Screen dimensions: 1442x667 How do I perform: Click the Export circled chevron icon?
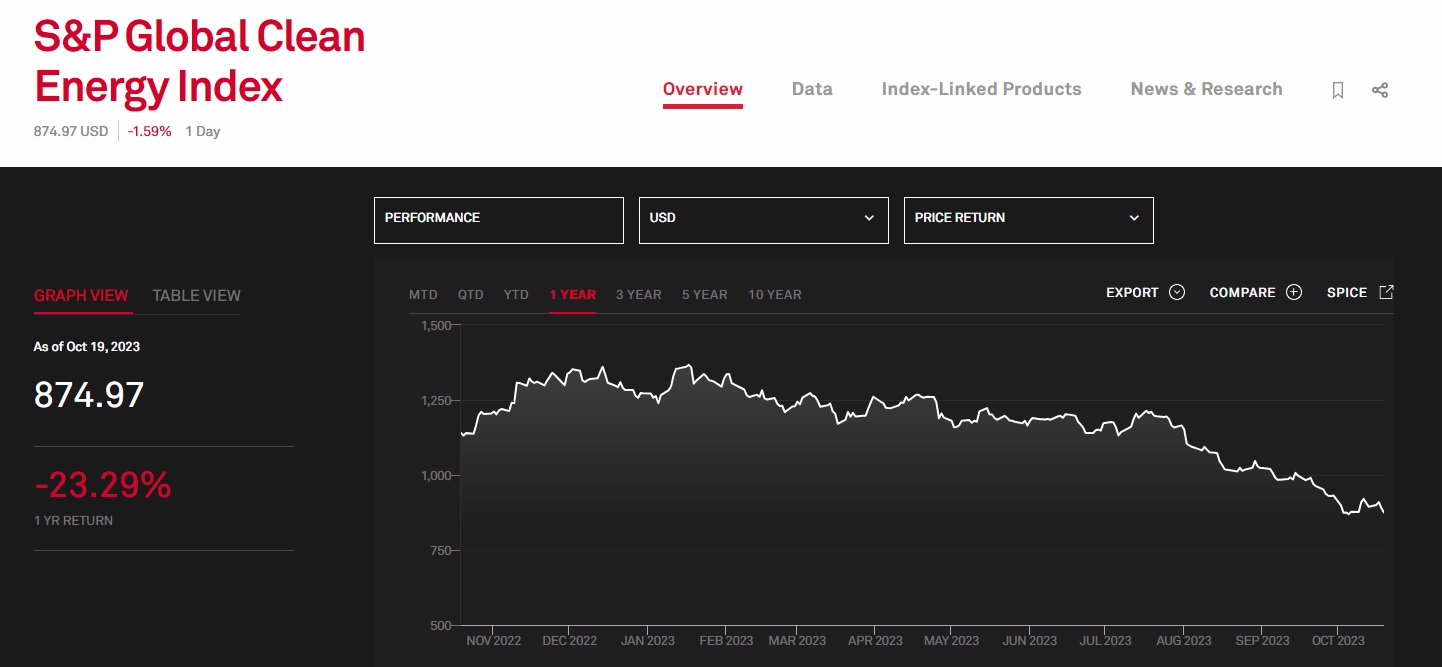[x=1177, y=292]
